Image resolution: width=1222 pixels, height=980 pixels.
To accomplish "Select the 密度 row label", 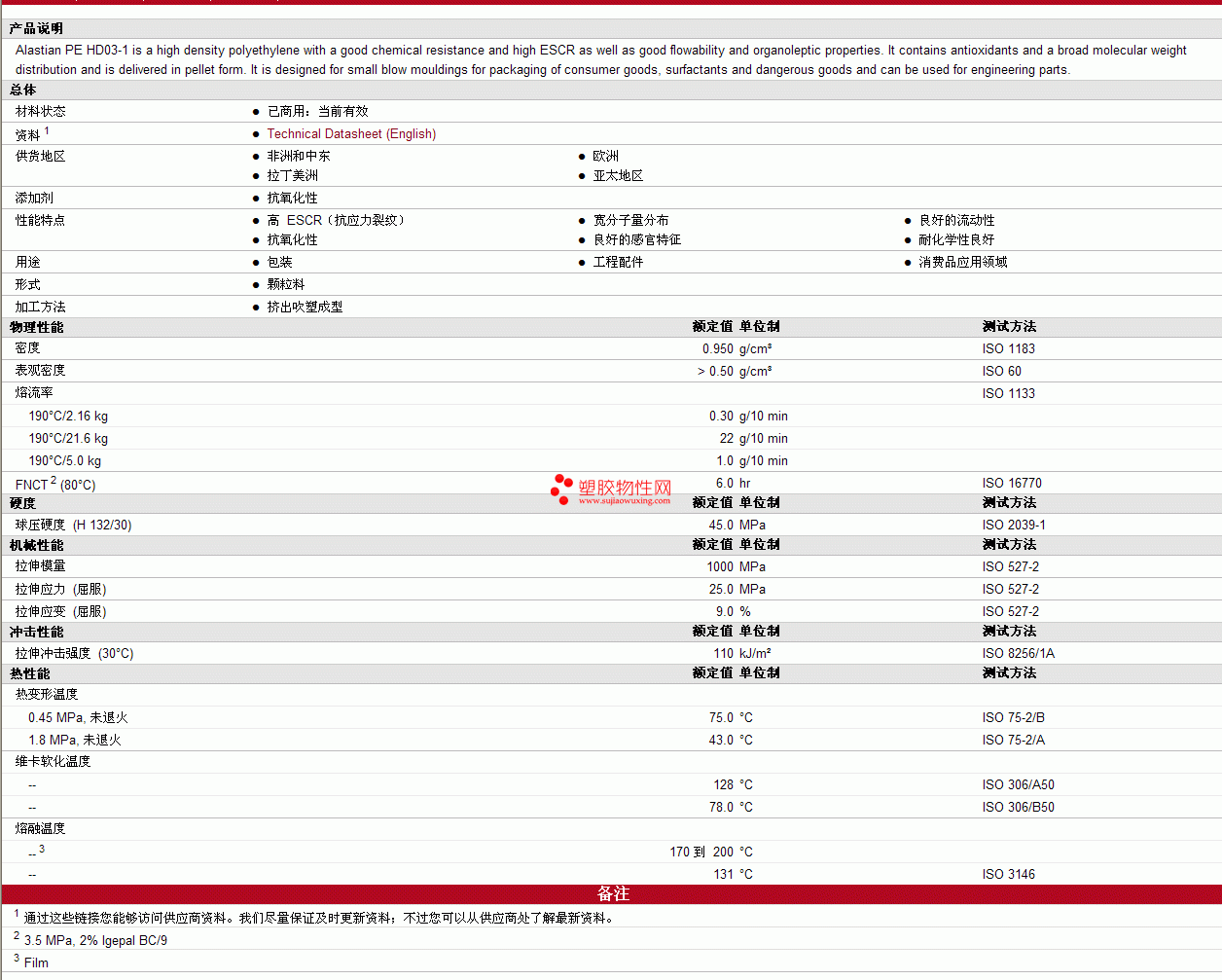I will pyautogui.click(x=28, y=348).
